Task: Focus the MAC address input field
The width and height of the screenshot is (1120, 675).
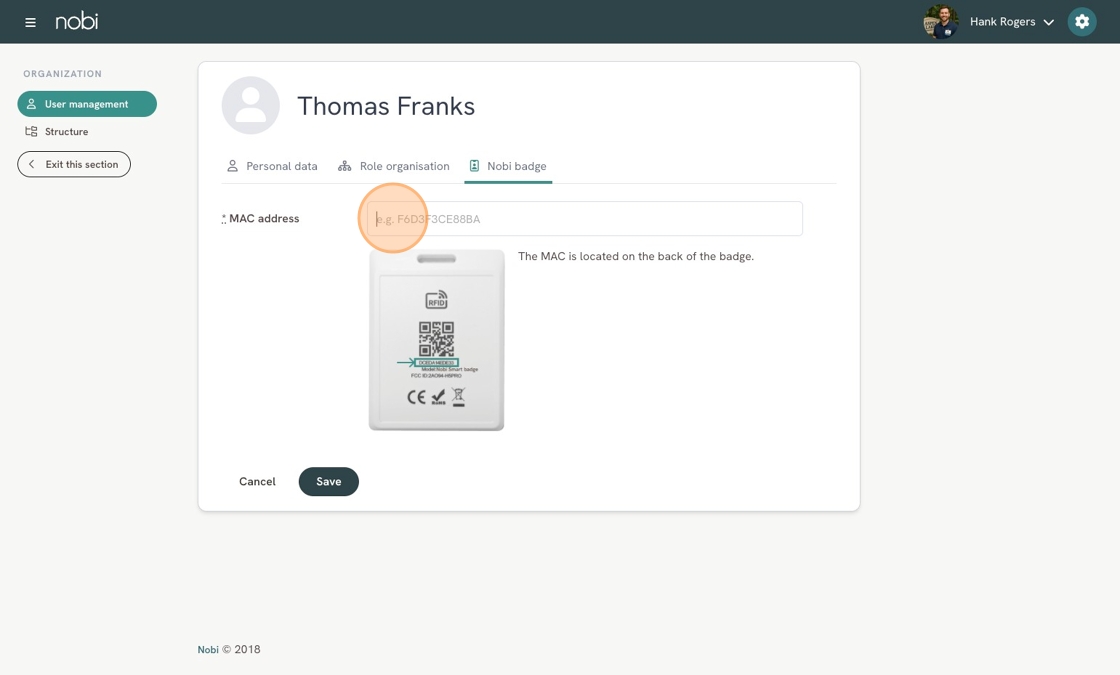Action: pos(584,219)
